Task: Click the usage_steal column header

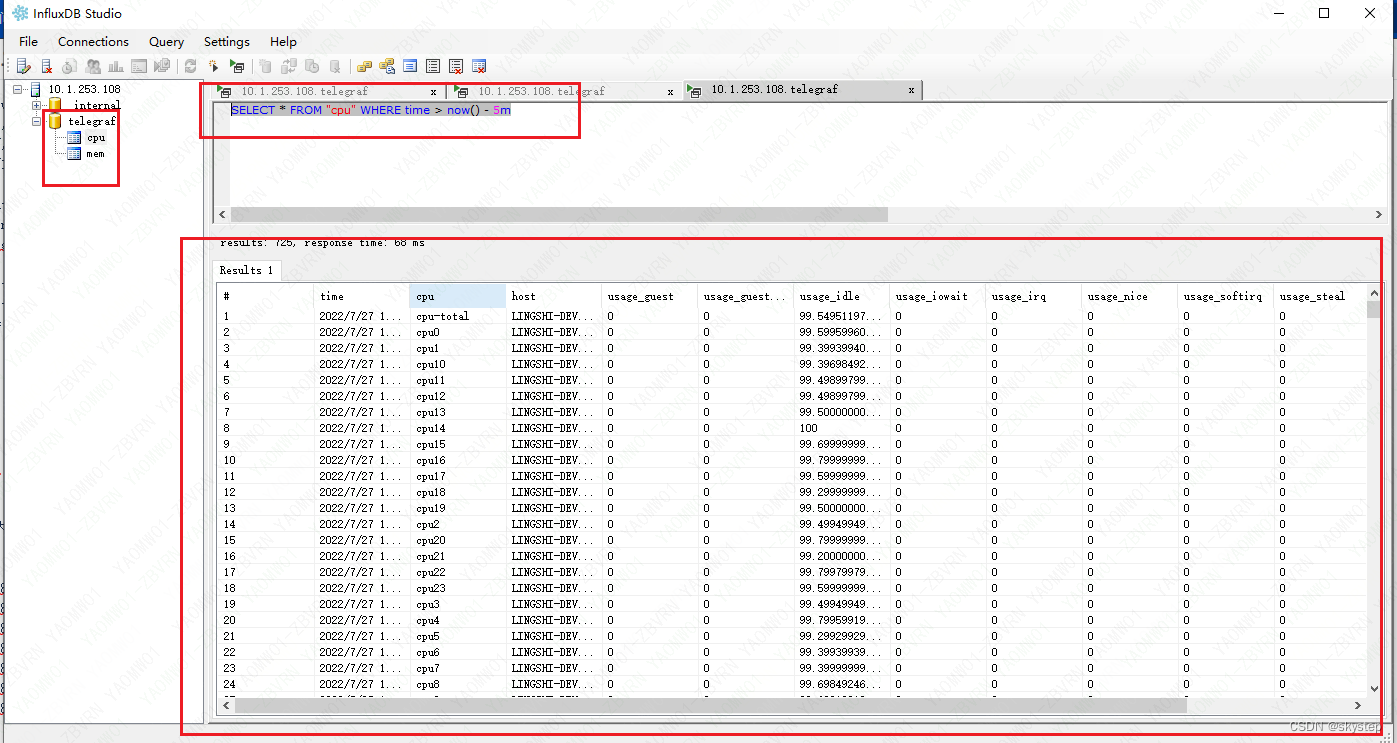Action: pyautogui.click(x=1321, y=296)
